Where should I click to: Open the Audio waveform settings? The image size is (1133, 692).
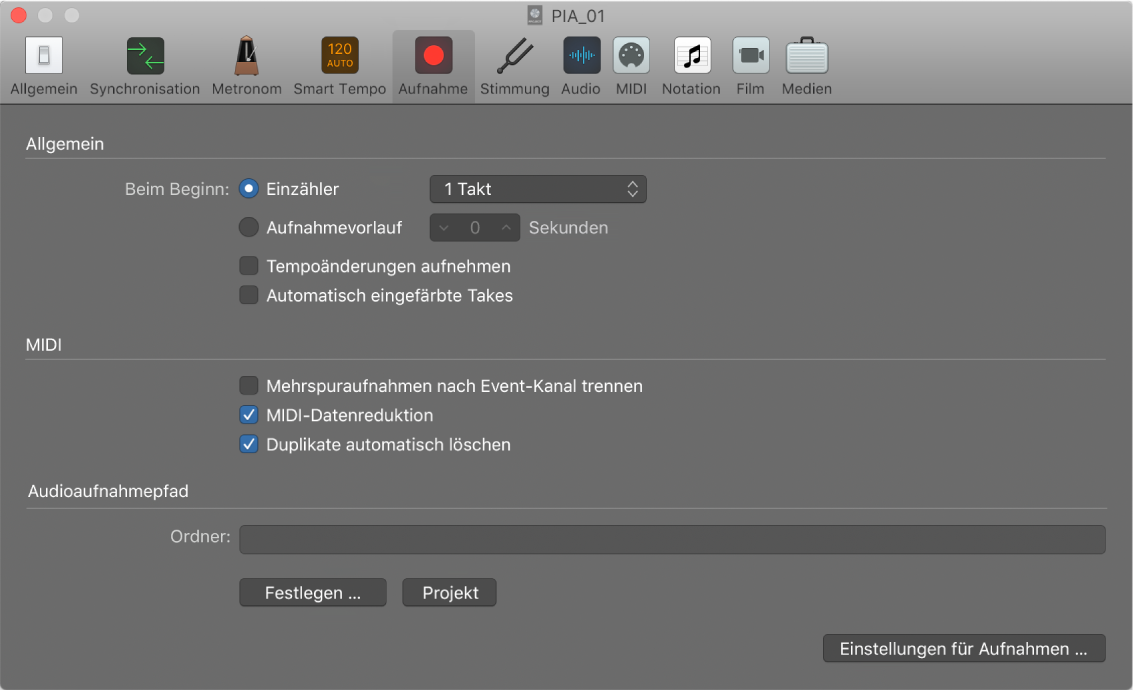point(581,56)
